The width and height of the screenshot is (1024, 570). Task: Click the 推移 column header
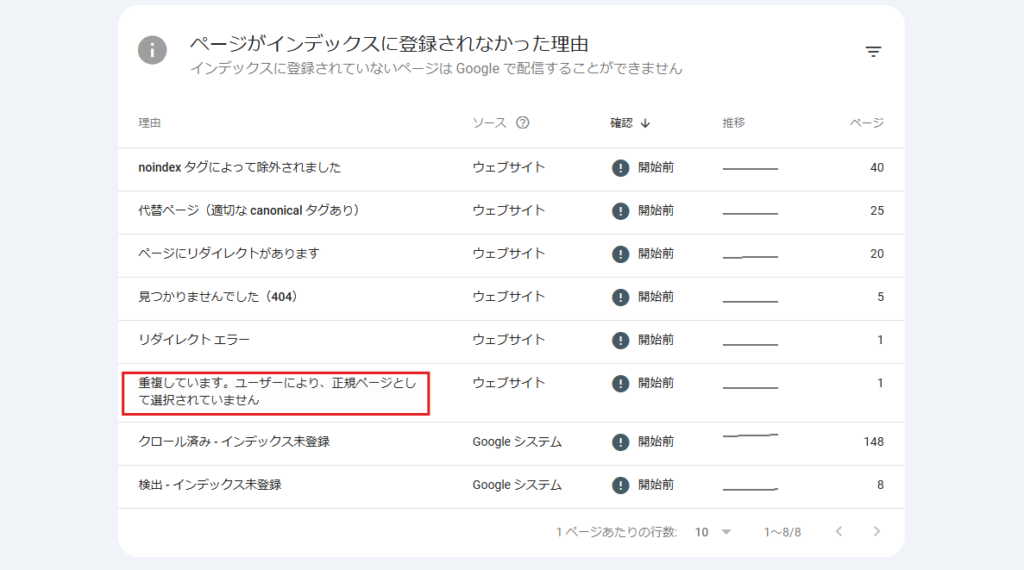tap(733, 123)
